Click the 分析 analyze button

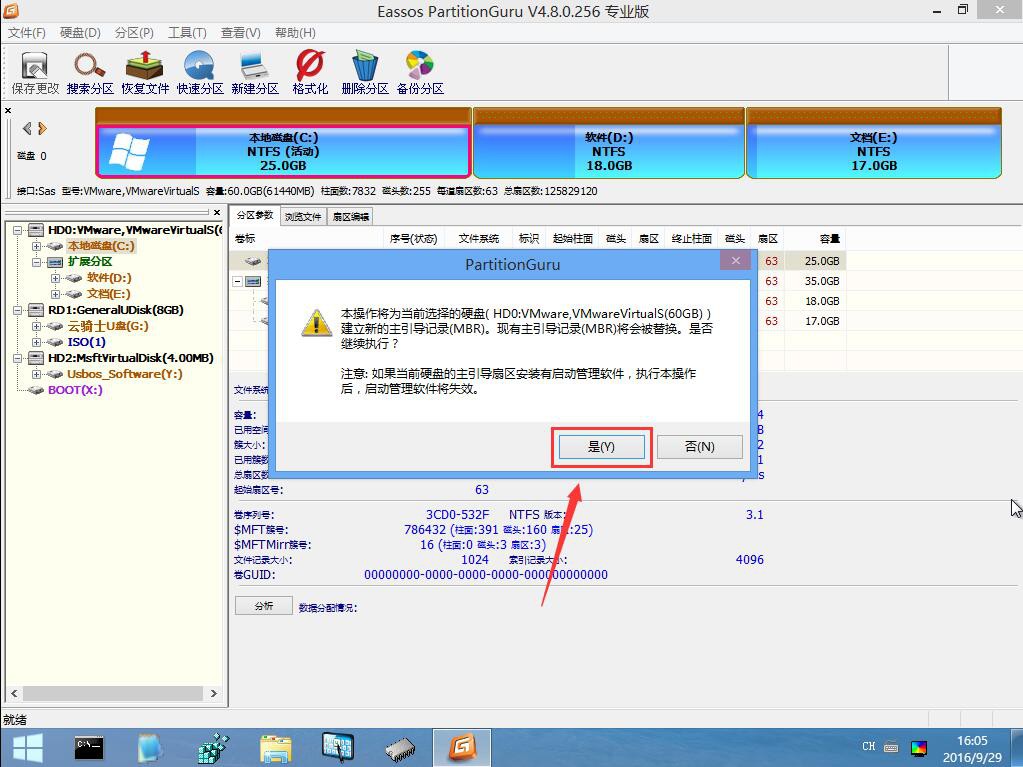point(263,606)
